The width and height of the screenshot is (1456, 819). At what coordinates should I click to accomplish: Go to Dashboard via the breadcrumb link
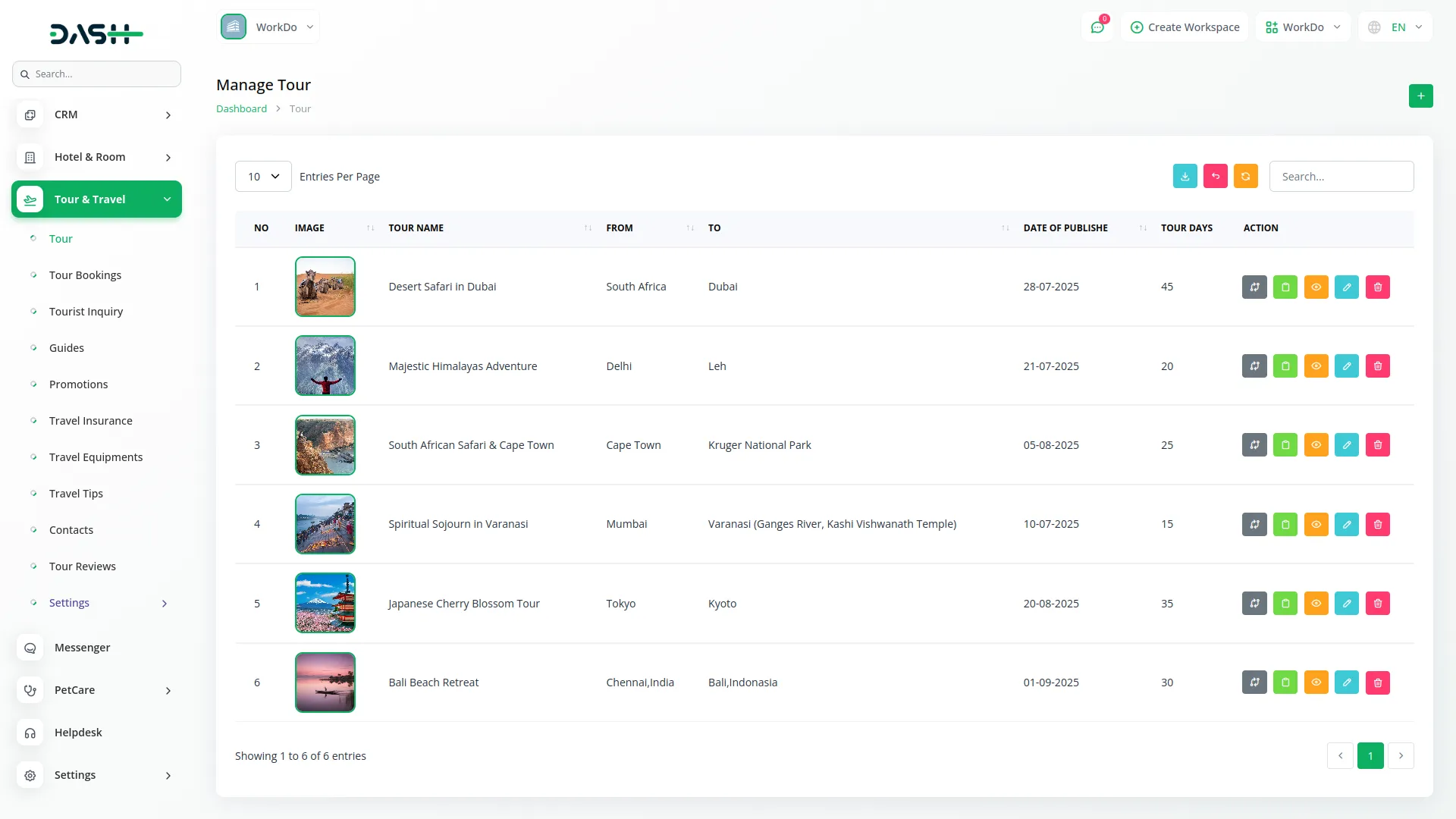coord(241,108)
